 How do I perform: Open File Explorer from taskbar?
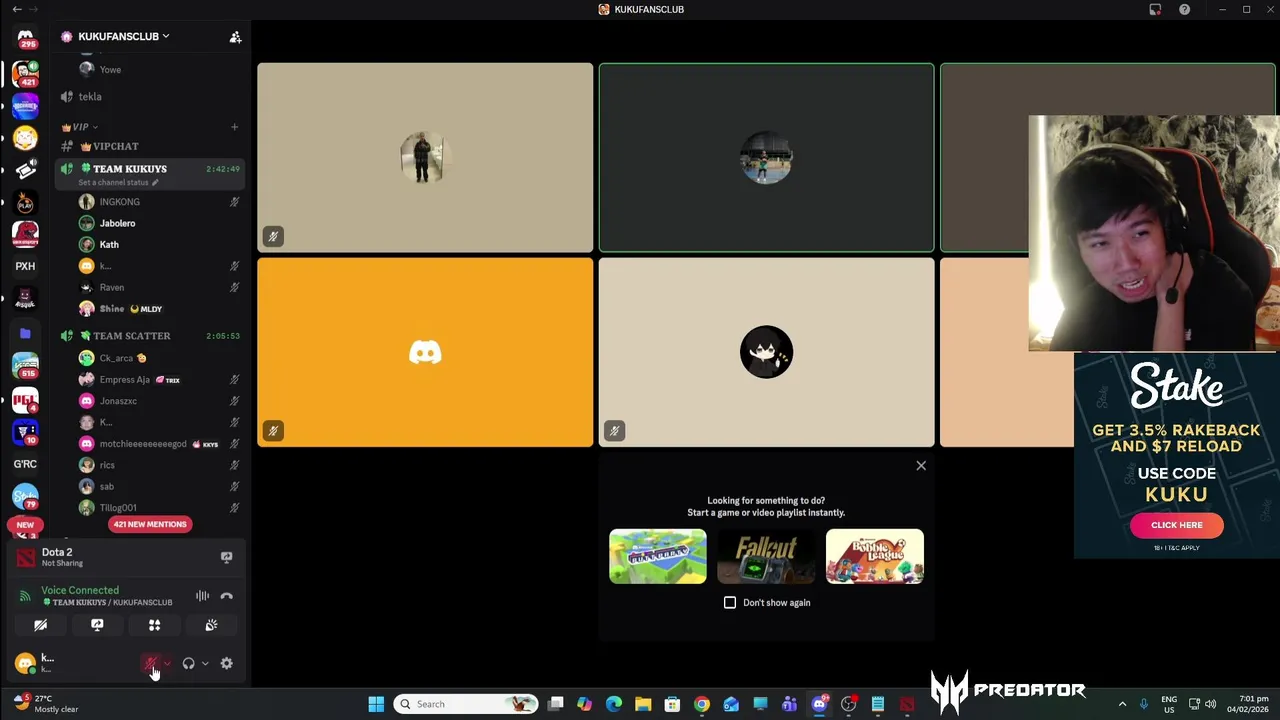643,704
